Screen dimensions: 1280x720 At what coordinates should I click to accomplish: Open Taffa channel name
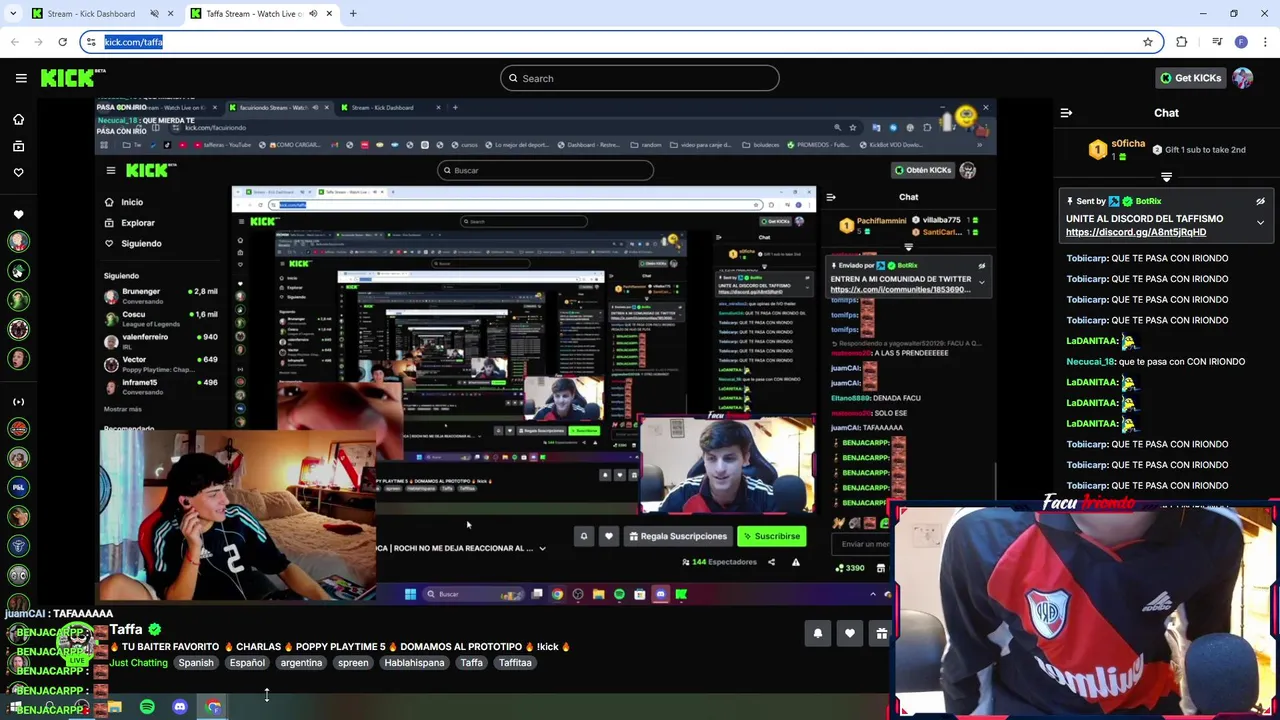pos(126,630)
